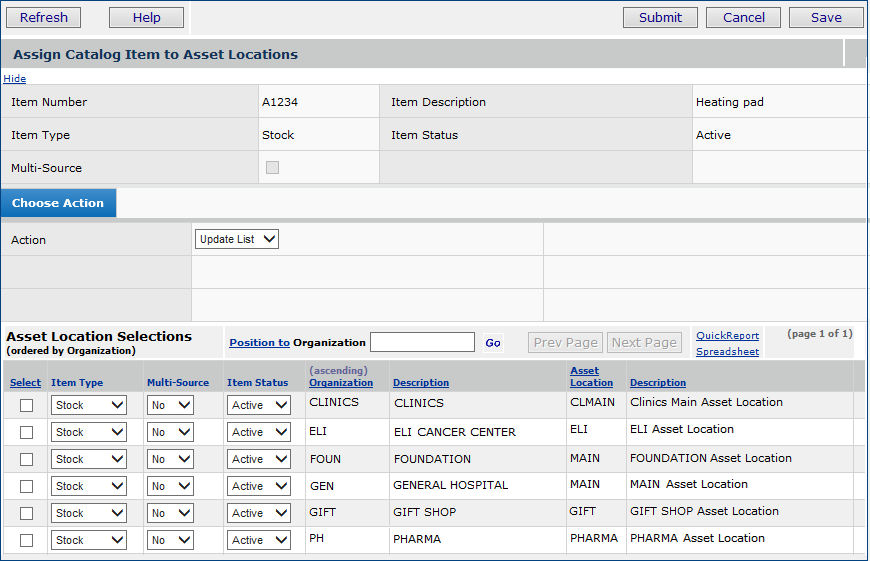Sort by the Organization column header

[341, 383]
